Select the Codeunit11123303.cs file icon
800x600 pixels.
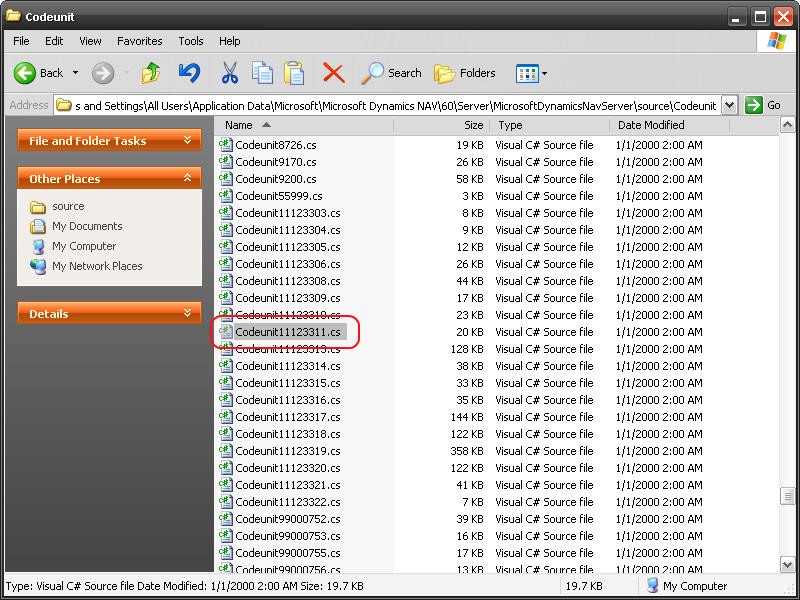point(226,213)
